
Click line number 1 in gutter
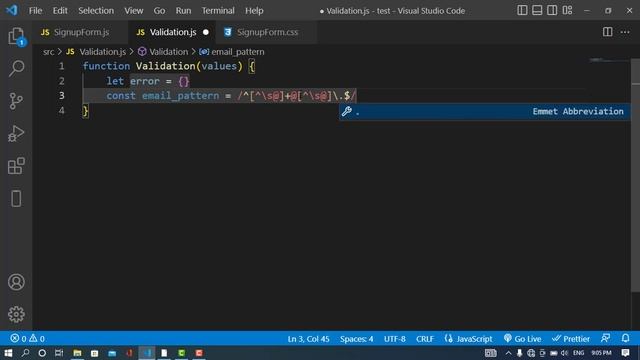pyautogui.click(x=62, y=66)
